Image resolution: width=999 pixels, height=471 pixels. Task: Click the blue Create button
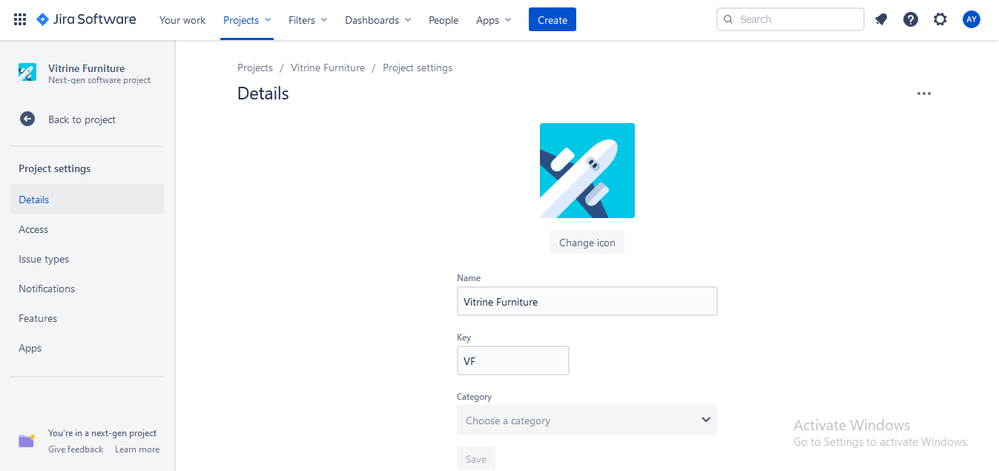(552, 20)
